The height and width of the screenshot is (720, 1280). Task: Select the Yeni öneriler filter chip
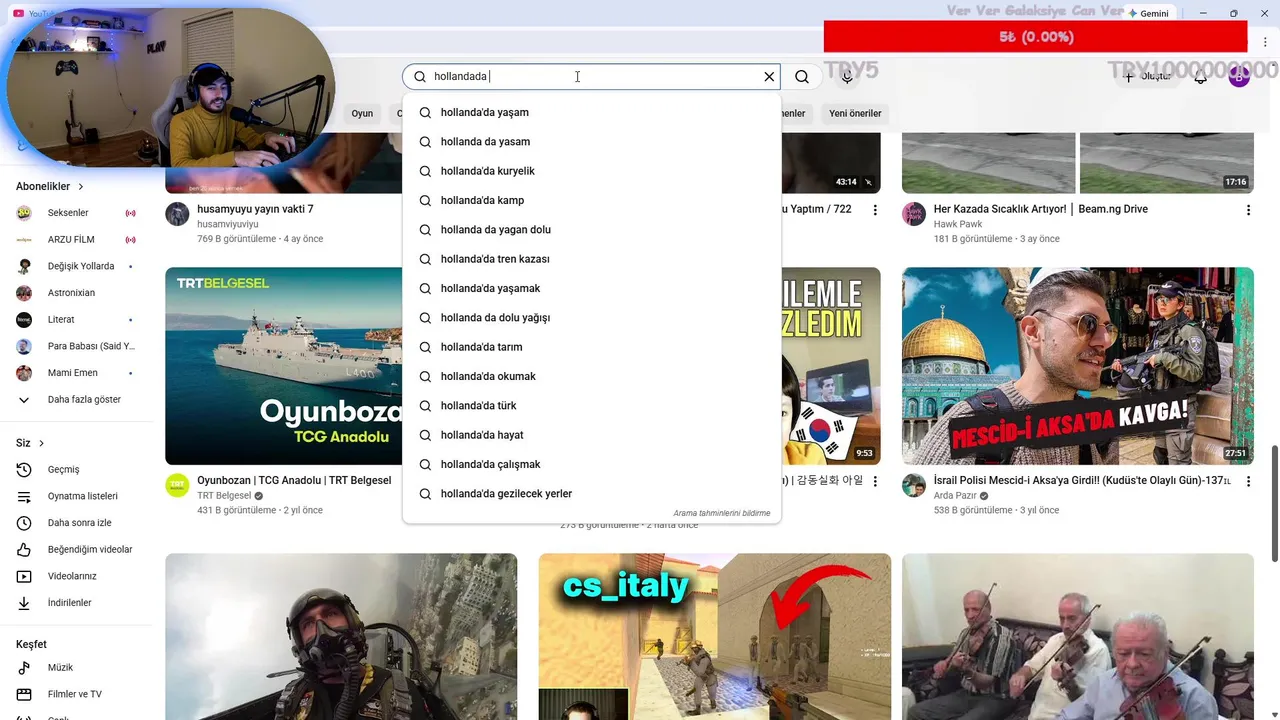(x=855, y=114)
